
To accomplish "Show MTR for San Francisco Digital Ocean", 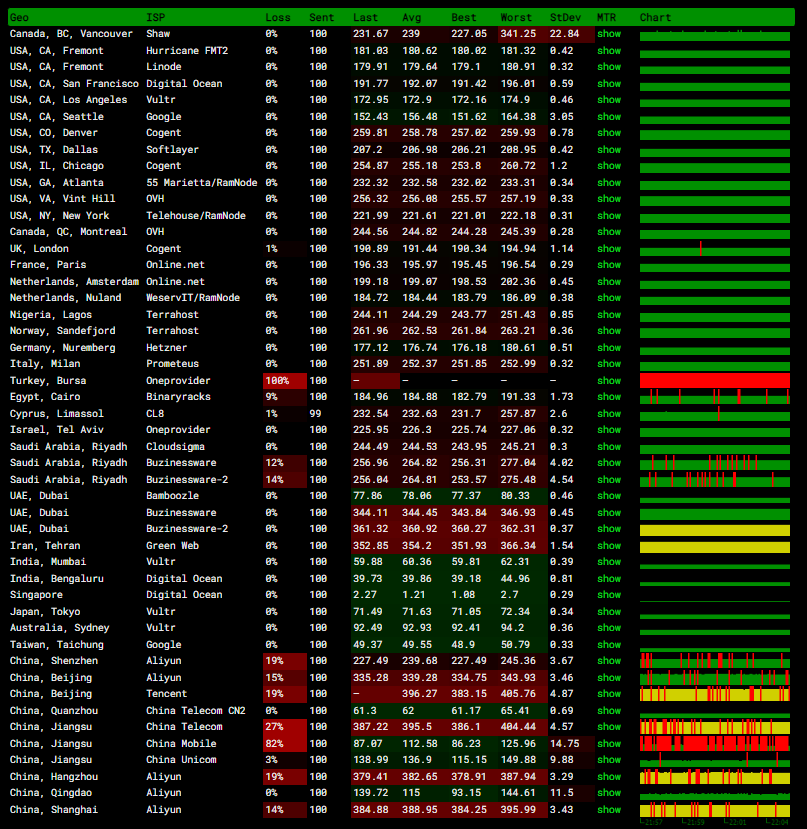I will (609, 84).
